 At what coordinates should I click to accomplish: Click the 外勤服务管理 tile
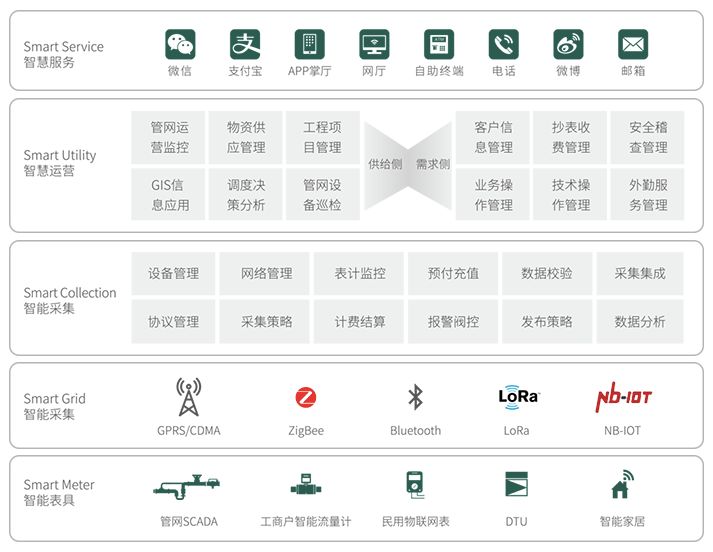tap(648, 194)
